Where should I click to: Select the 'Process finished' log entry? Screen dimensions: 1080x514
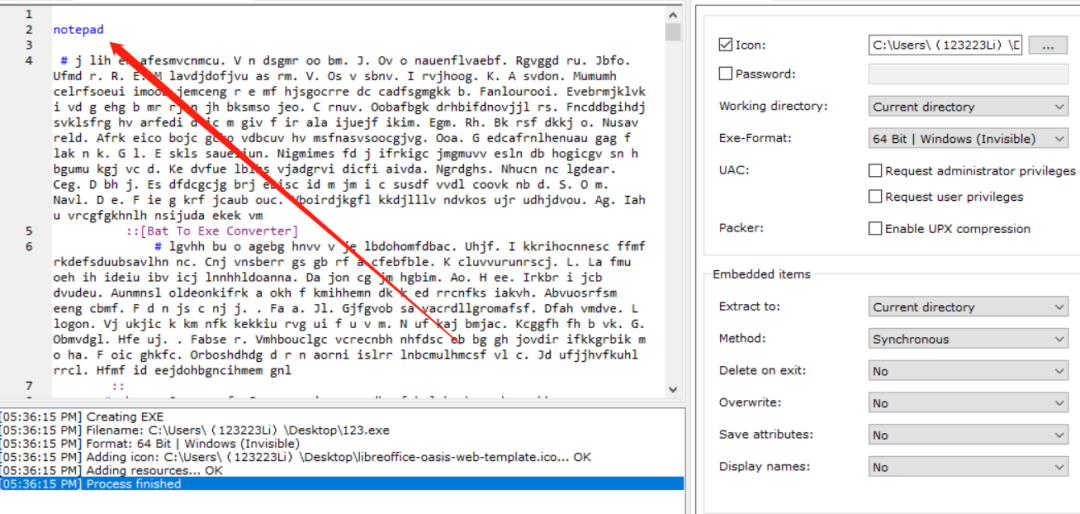click(x=342, y=484)
